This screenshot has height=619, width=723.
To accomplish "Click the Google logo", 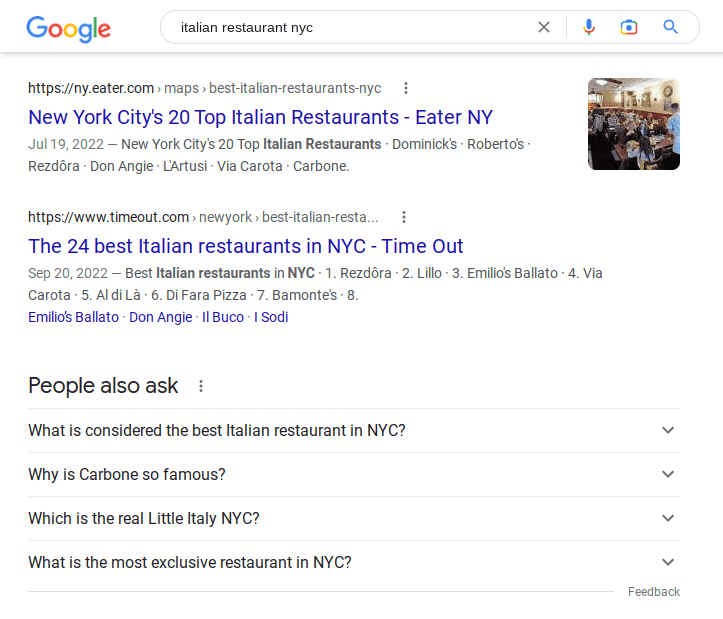I will point(68,29).
